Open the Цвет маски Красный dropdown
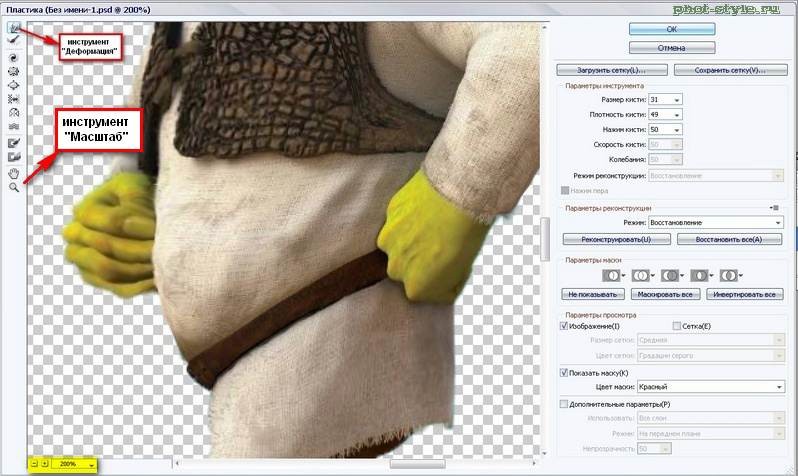 click(x=710, y=387)
